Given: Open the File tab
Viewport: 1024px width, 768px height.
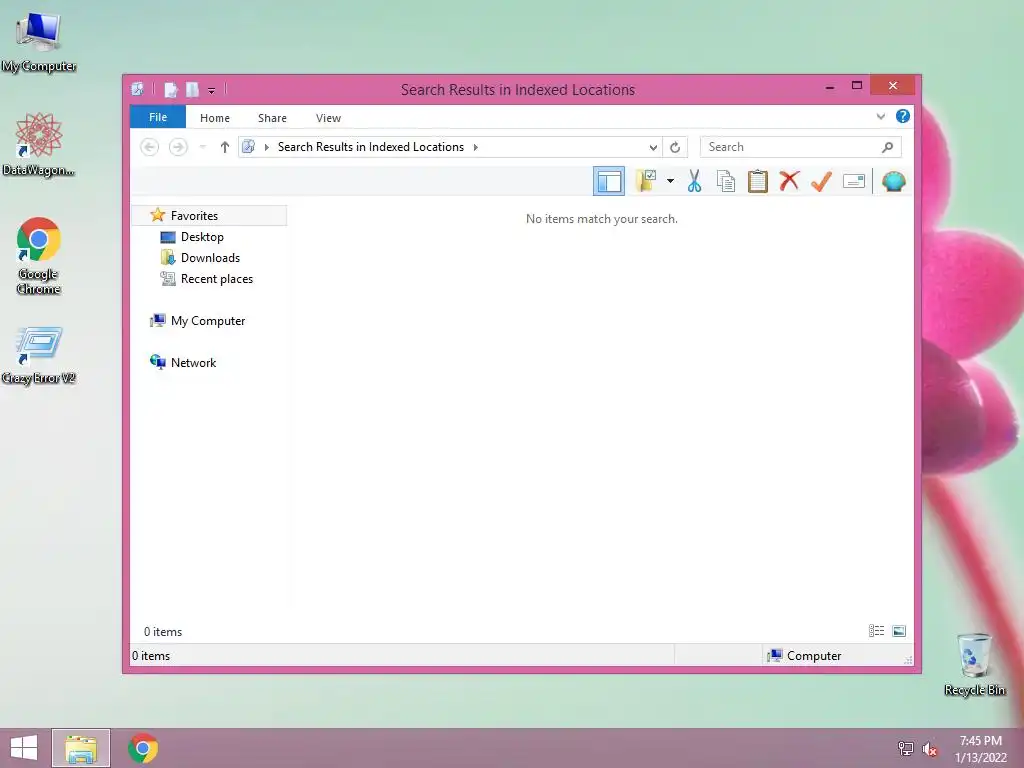Looking at the screenshot, I should tap(158, 118).
